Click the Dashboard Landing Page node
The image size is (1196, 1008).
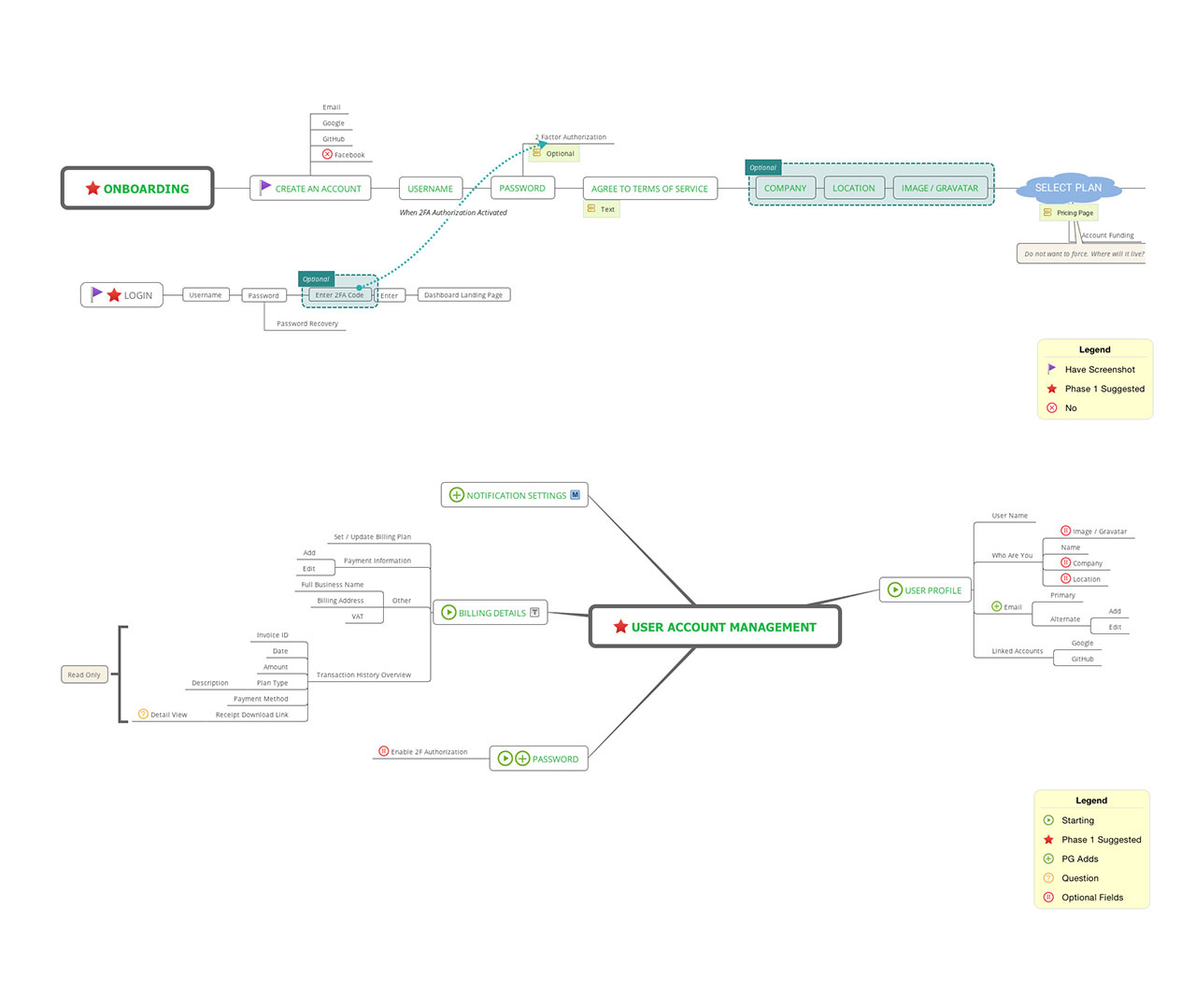coord(463,295)
